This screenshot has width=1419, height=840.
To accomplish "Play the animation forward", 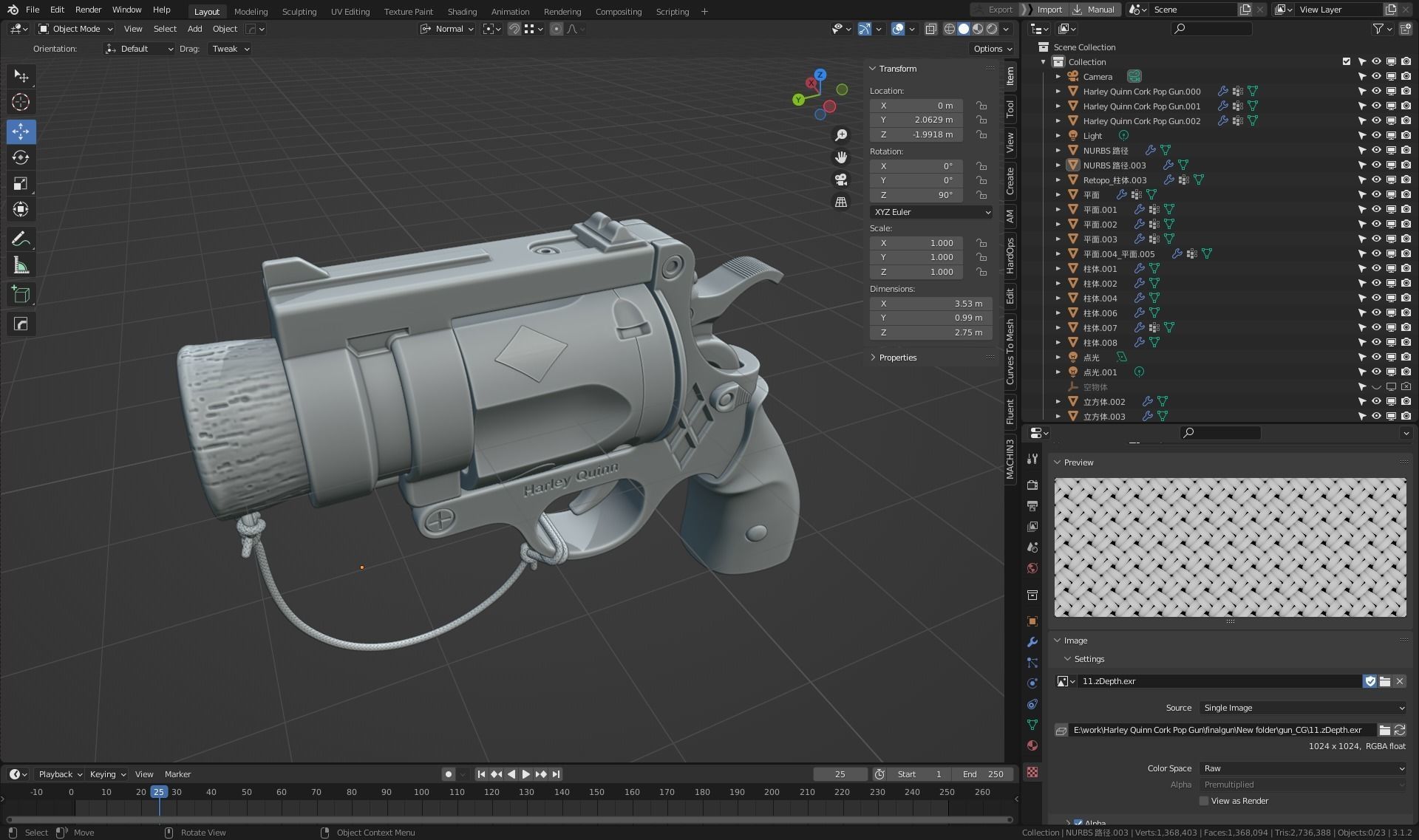I will coord(526,774).
